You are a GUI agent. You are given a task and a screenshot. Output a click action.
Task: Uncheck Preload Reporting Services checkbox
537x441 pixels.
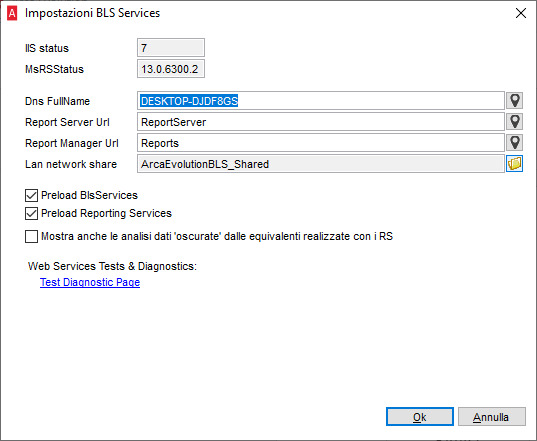click(31, 214)
